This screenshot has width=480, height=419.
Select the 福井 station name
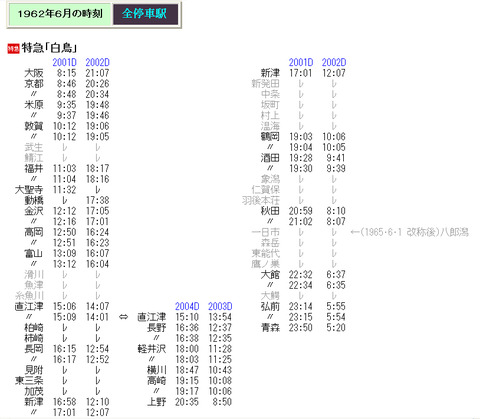[34, 169]
